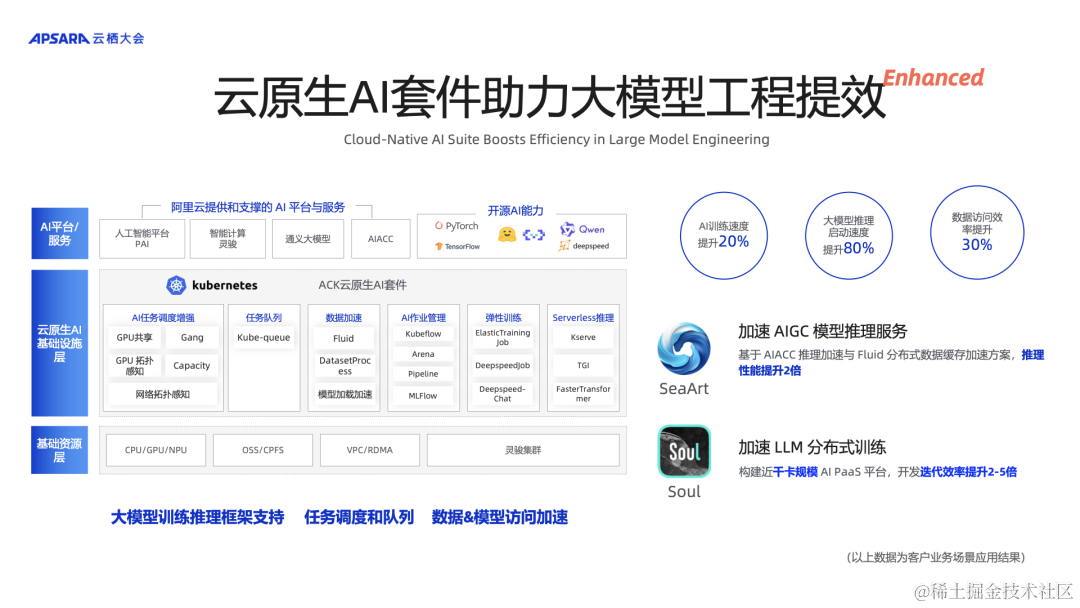Click the Kubeflow cell
The height and width of the screenshot is (608, 1080).
tap(423, 334)
